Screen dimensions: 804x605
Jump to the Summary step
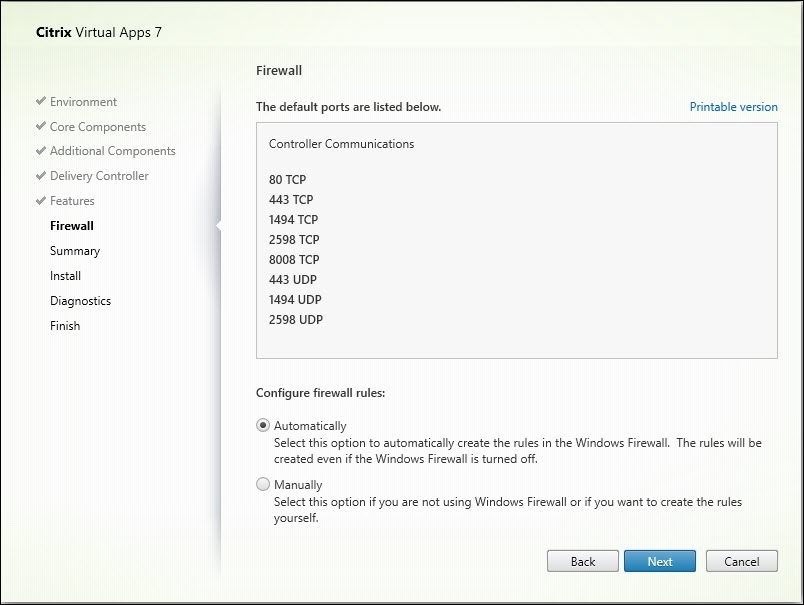point(75,251)
